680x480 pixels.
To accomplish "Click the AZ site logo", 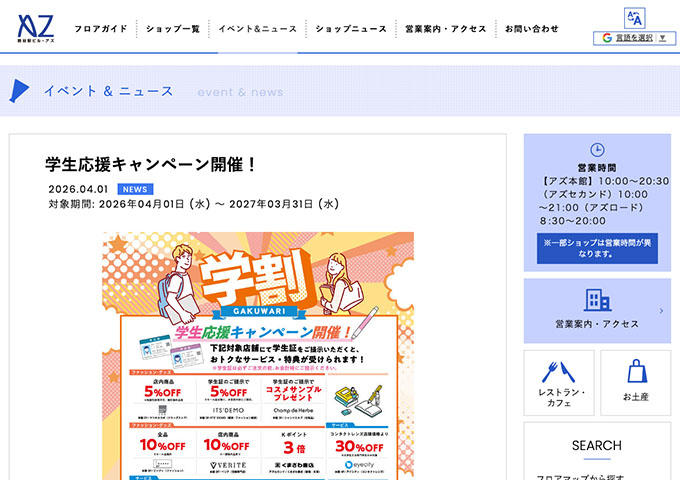I will pos(36,28).
